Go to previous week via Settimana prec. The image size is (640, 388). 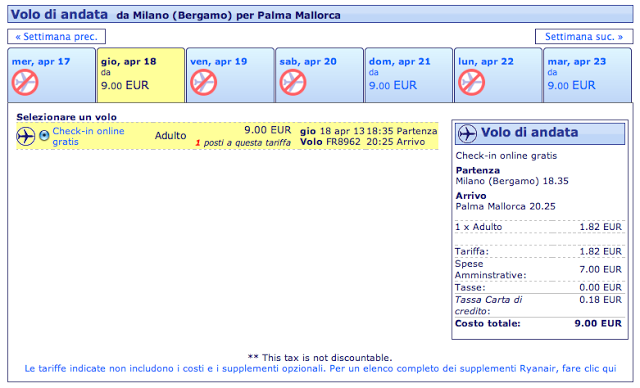(56, 36)
